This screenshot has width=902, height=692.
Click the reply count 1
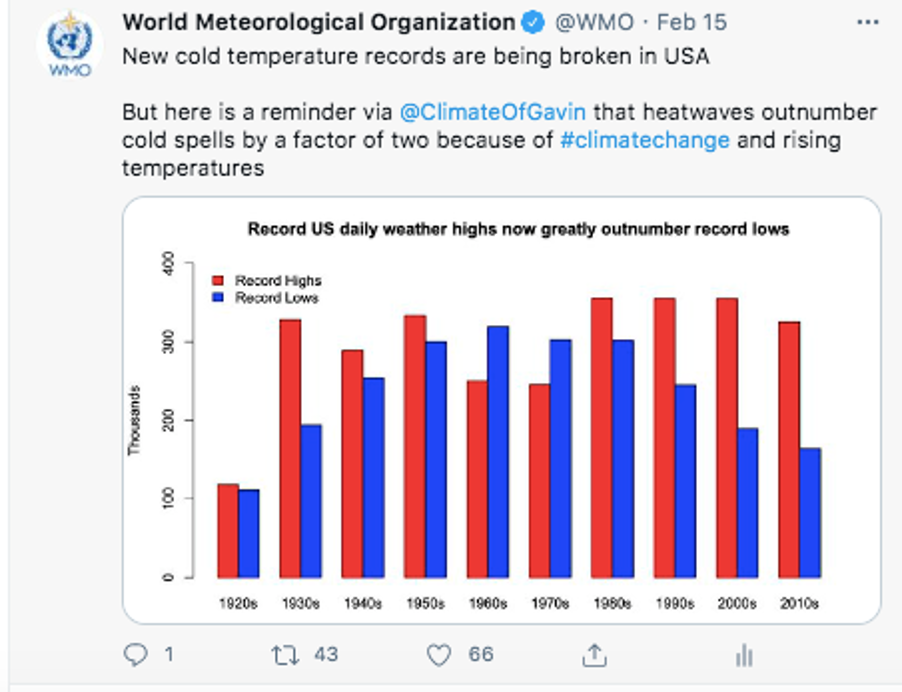169,655
